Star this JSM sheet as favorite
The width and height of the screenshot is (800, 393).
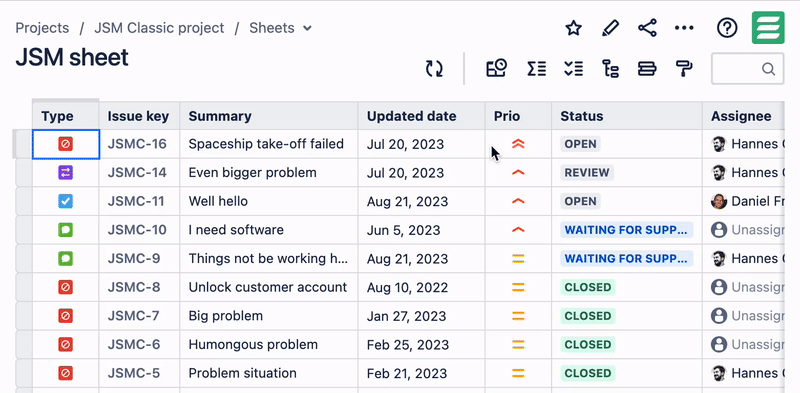(573, 28)
